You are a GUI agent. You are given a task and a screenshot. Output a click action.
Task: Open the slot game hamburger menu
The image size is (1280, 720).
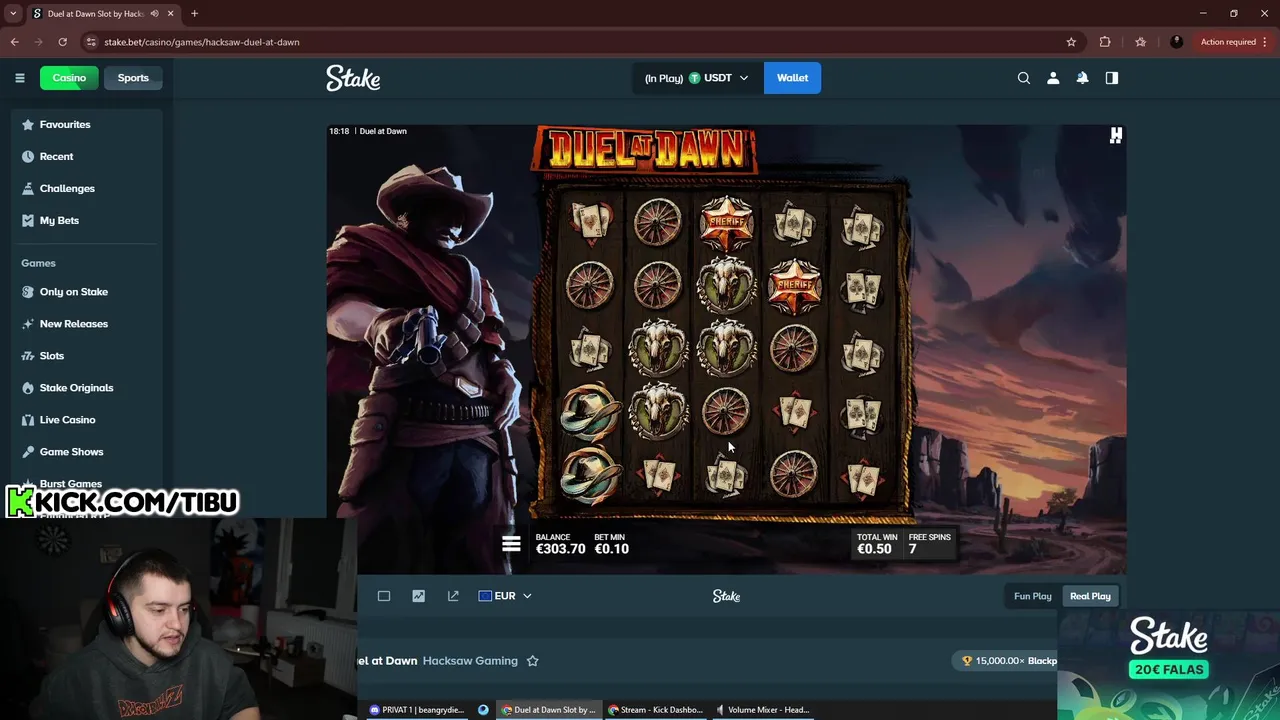[x=511, y=544]
